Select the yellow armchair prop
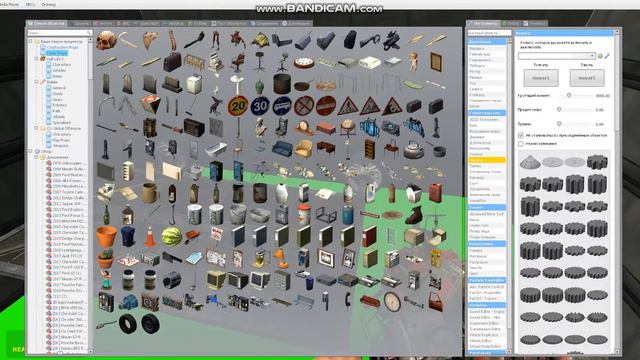This screenshot has height=360, width=640. coord(304,149)
